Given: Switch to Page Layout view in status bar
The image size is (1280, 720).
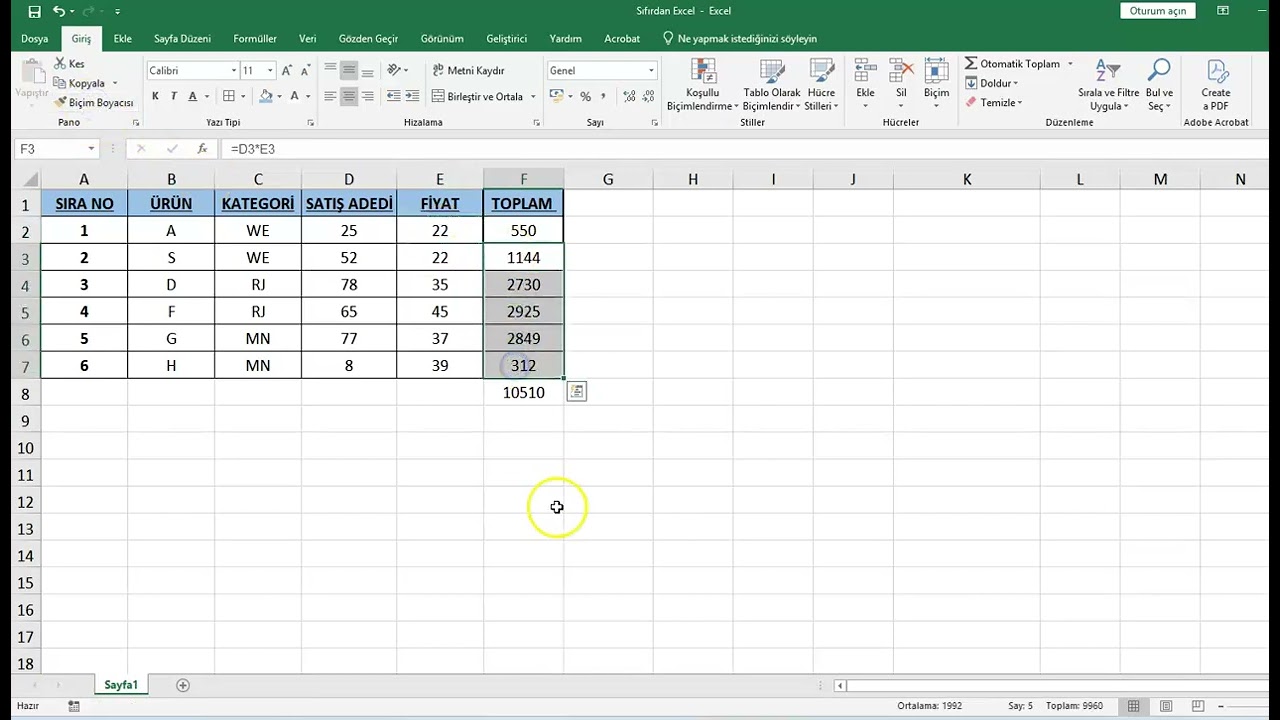Looking at the screenshot, I should (1166, 706).
